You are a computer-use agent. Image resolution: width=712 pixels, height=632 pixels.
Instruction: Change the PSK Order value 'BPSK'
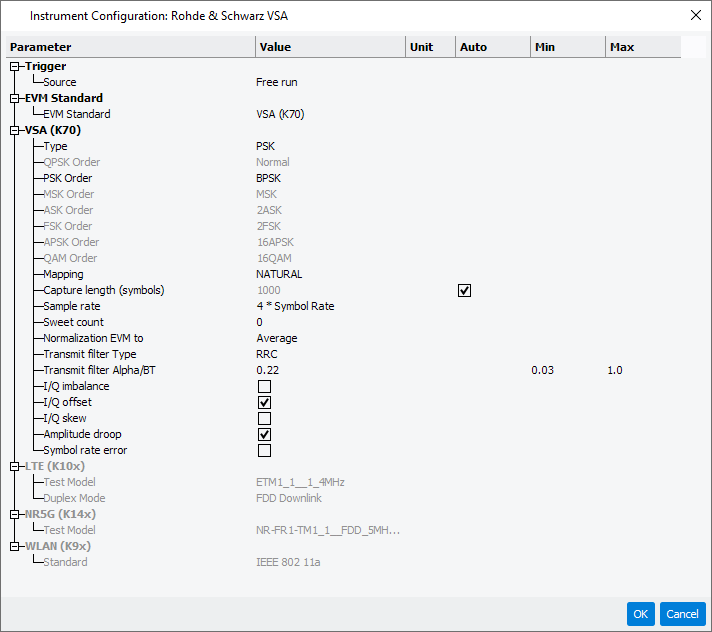pos(268,178)
